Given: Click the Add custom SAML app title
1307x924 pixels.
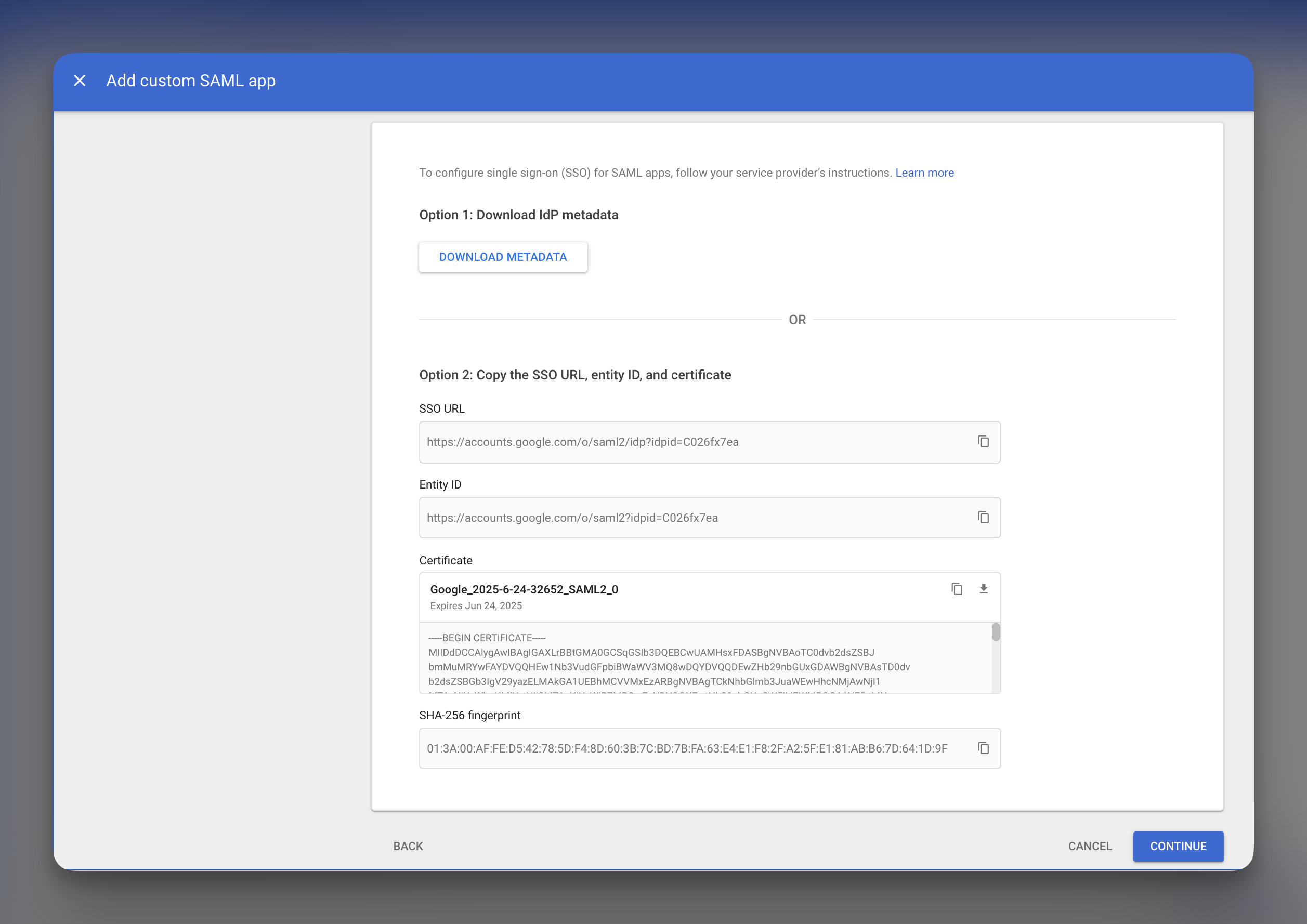Looking at the screenshot, I should (x=191, y=81).
